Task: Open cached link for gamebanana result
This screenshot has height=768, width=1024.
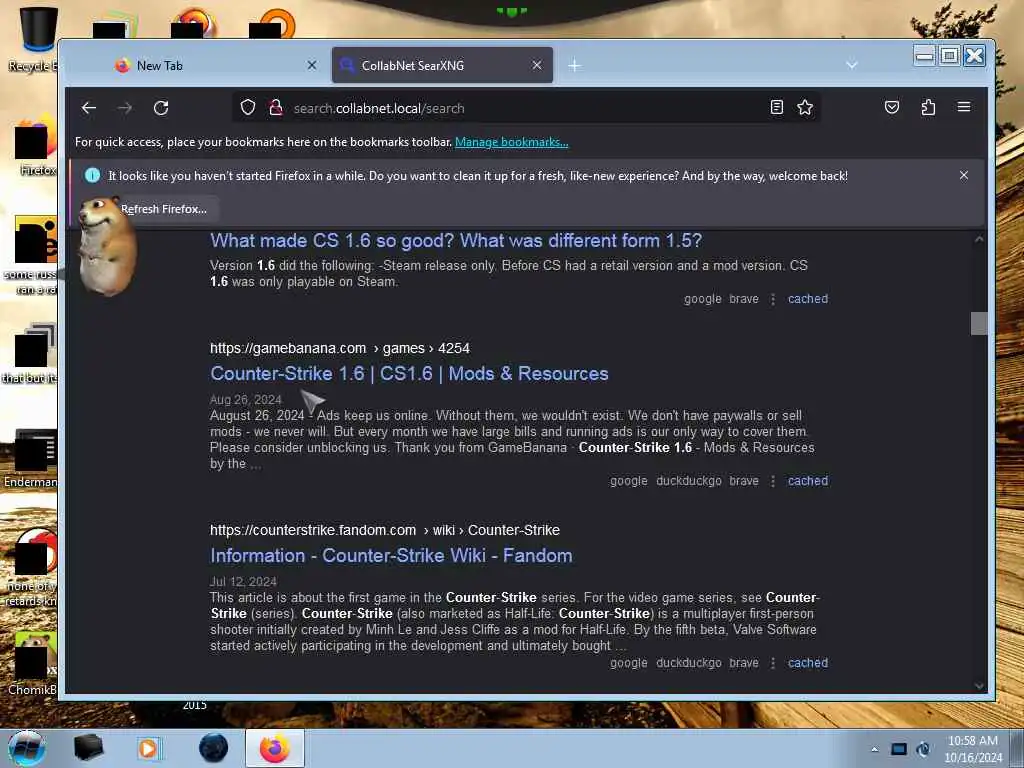Action: click(808, 481)
